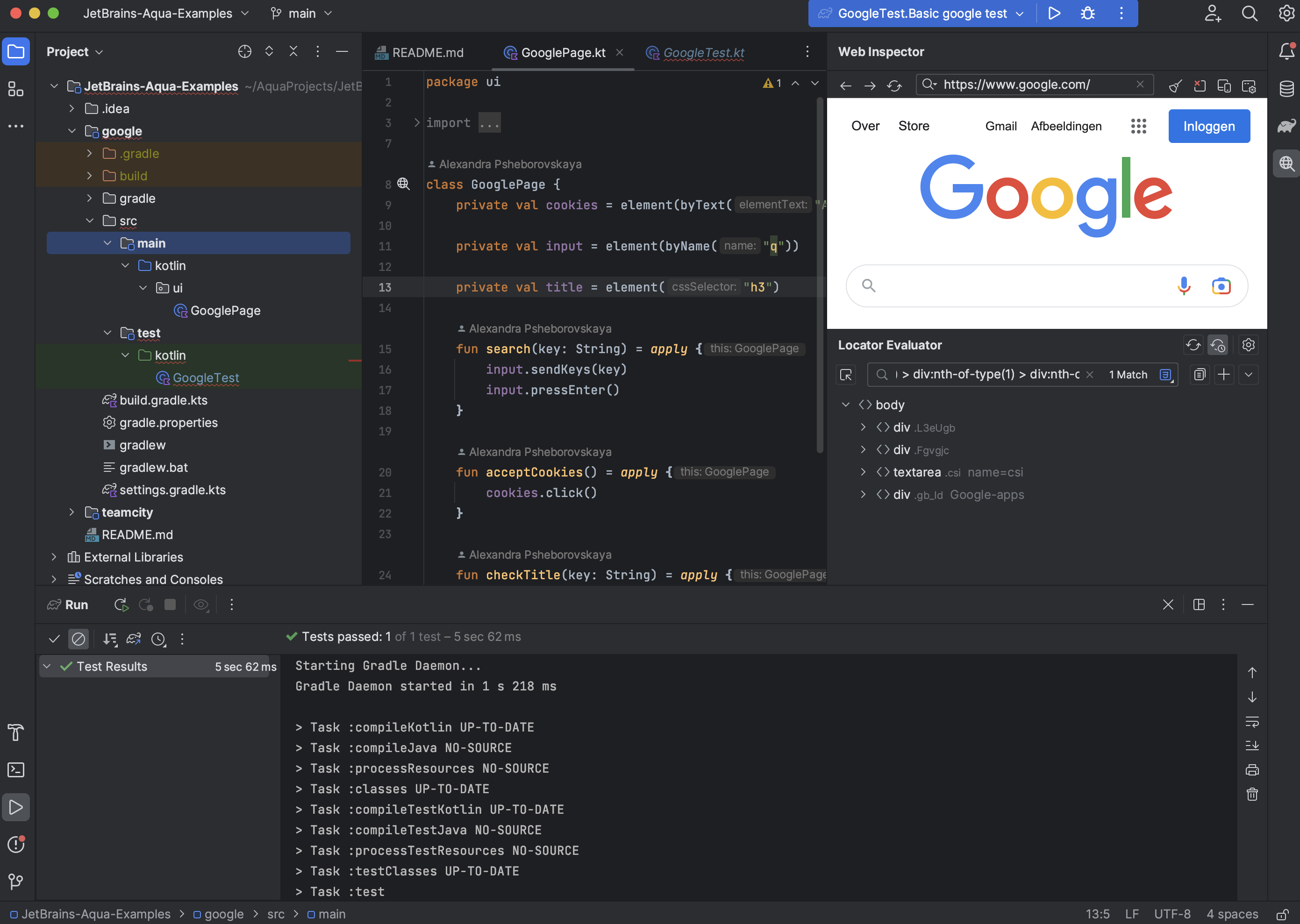The image size is (1300, 924).
Task: Expand the teamcity folder in Project tree
Action: coord(71,512)
